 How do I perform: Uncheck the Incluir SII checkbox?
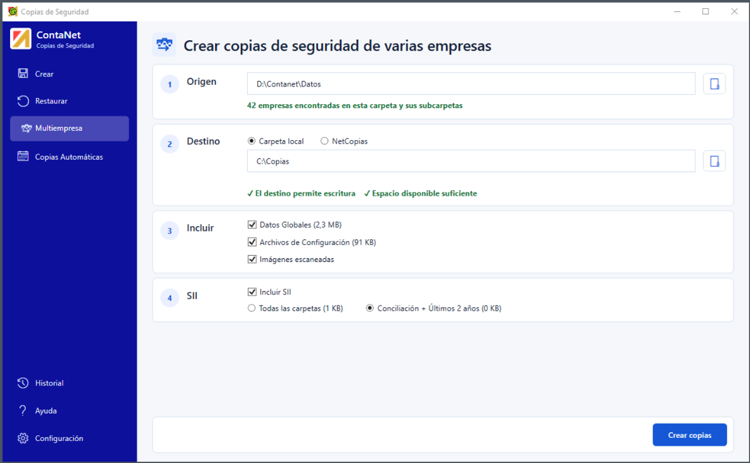click(252, 292)
